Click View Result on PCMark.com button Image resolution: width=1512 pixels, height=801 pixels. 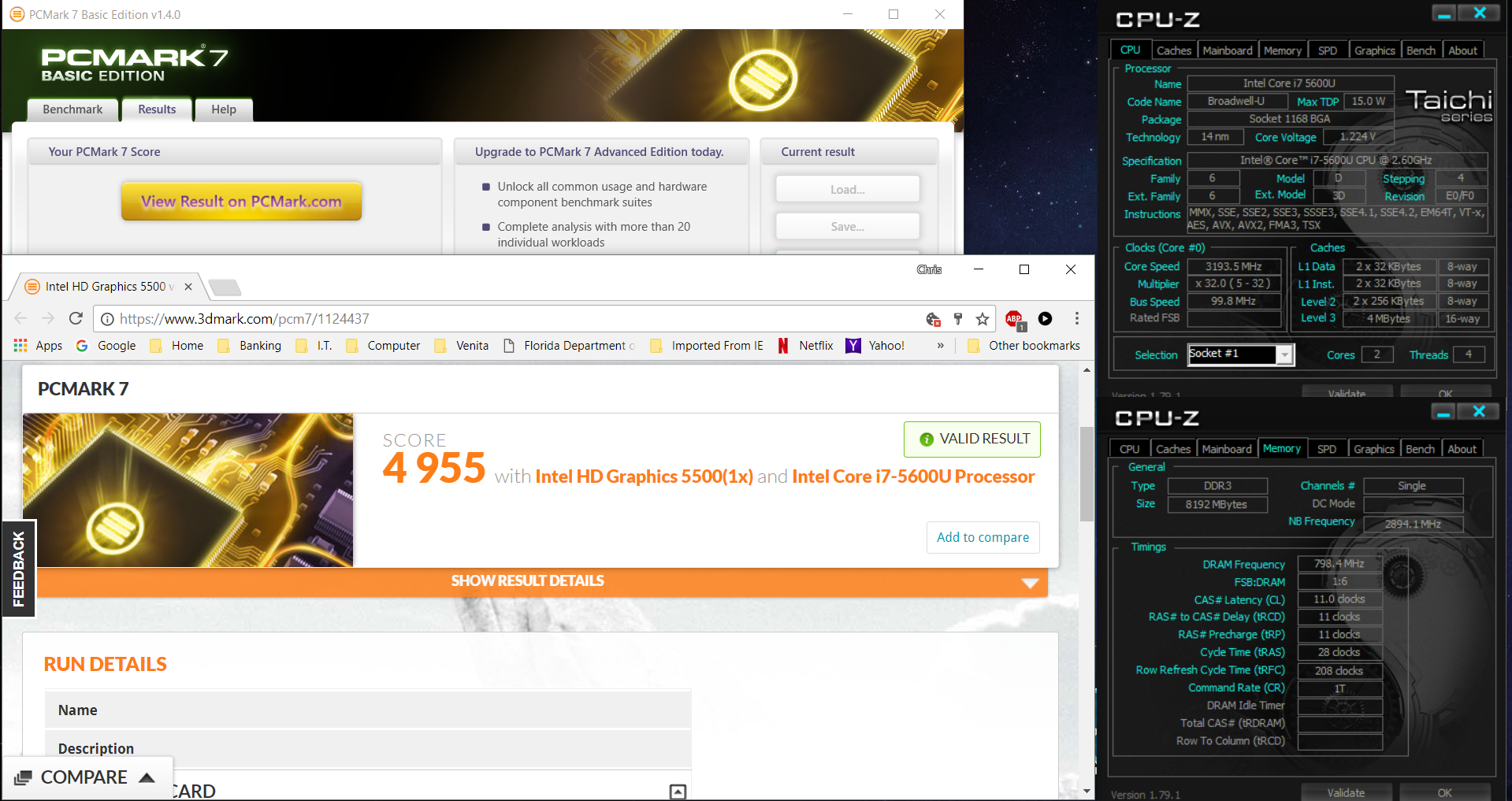point(241,202)
